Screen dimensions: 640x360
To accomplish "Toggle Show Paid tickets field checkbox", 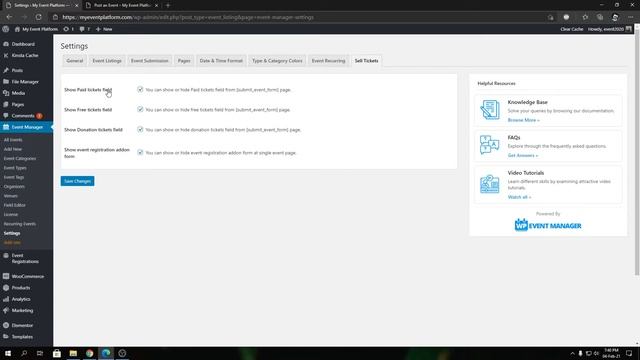I will click(x=140, y=89).
